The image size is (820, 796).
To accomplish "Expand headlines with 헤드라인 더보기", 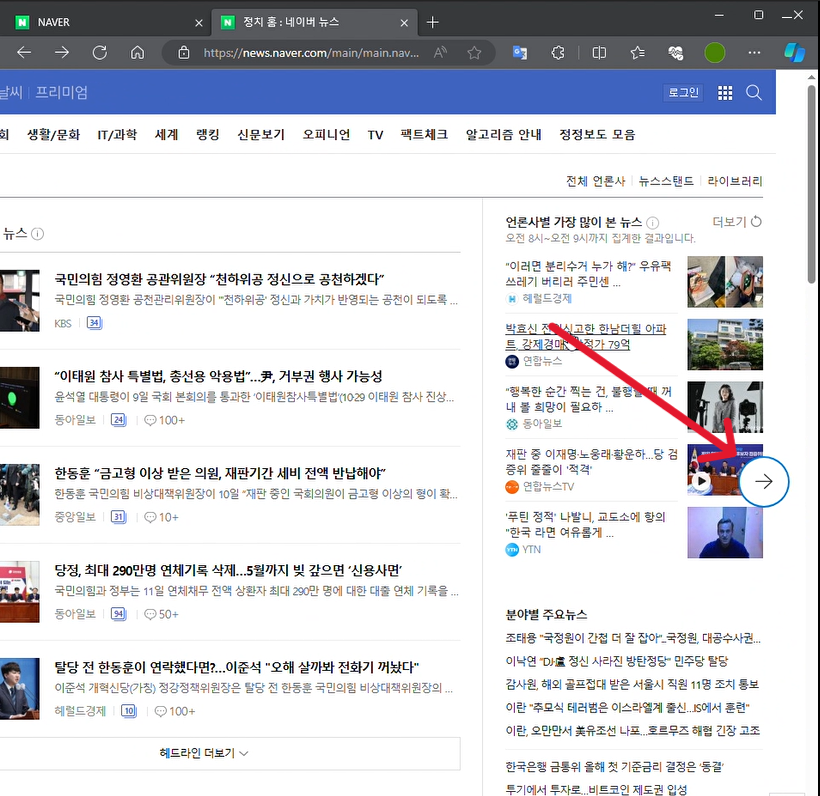I will pos(203,753).
